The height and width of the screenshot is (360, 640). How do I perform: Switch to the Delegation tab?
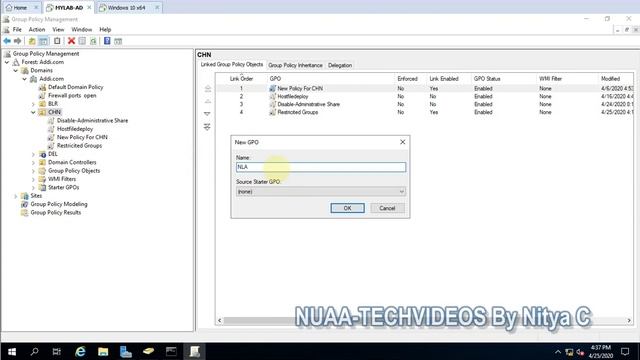coord(340,65)
